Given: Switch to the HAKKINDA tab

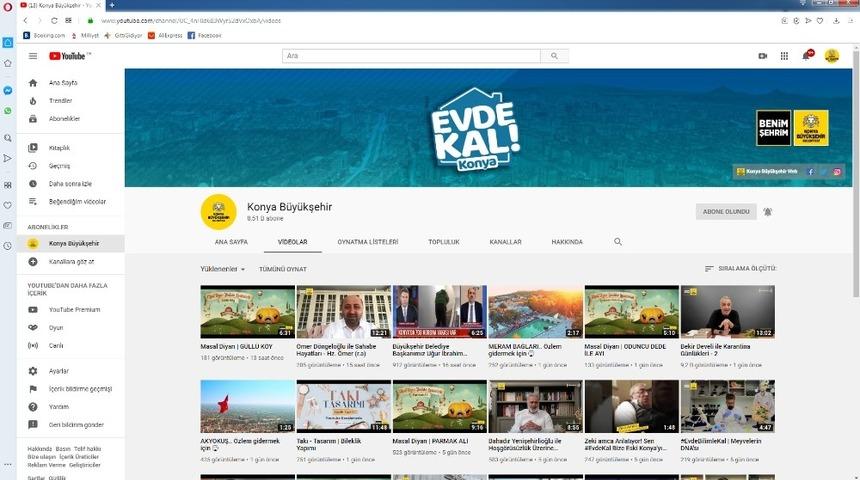Looking at the screenshot, I should point(567,242).
